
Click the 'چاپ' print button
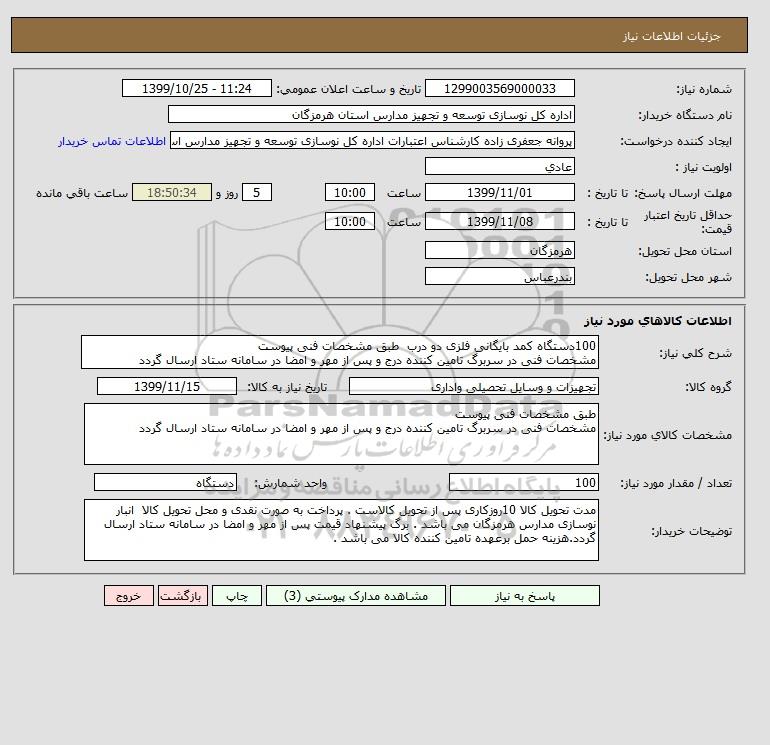click(237, 596)
